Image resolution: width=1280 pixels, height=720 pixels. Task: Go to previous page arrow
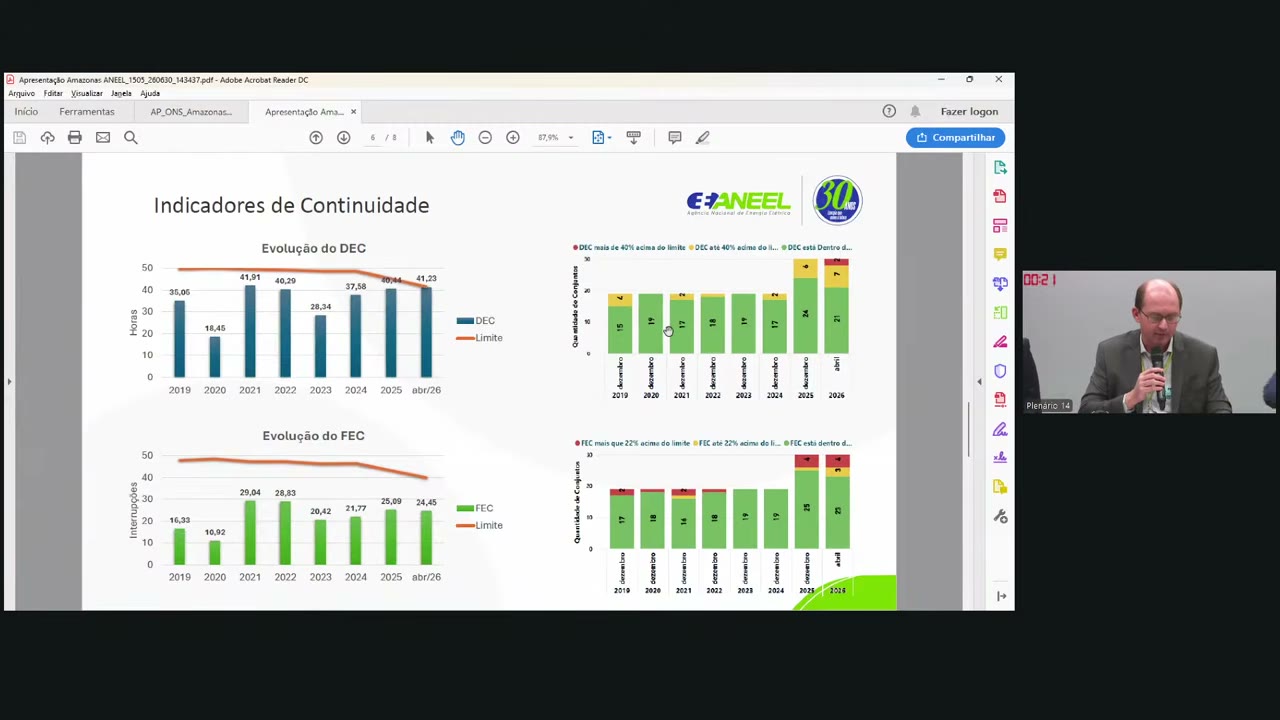tap(316, 137)
